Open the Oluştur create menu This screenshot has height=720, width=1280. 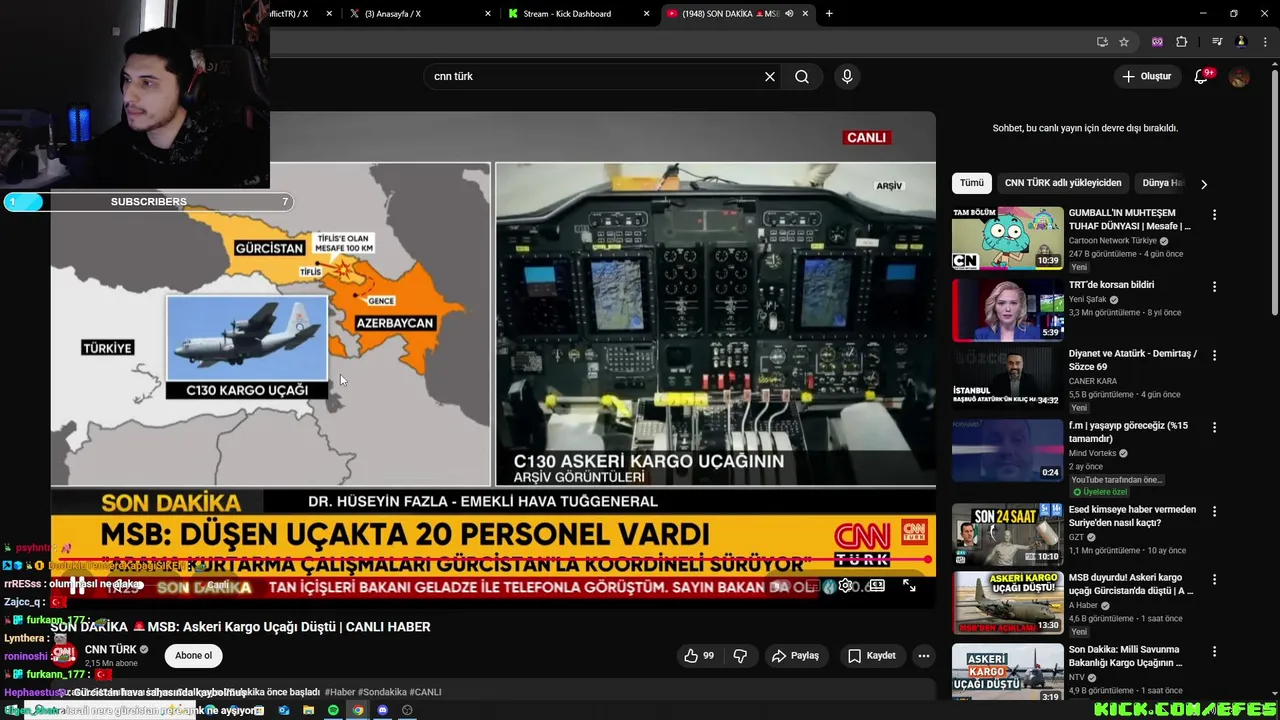tap(1146, 77)
